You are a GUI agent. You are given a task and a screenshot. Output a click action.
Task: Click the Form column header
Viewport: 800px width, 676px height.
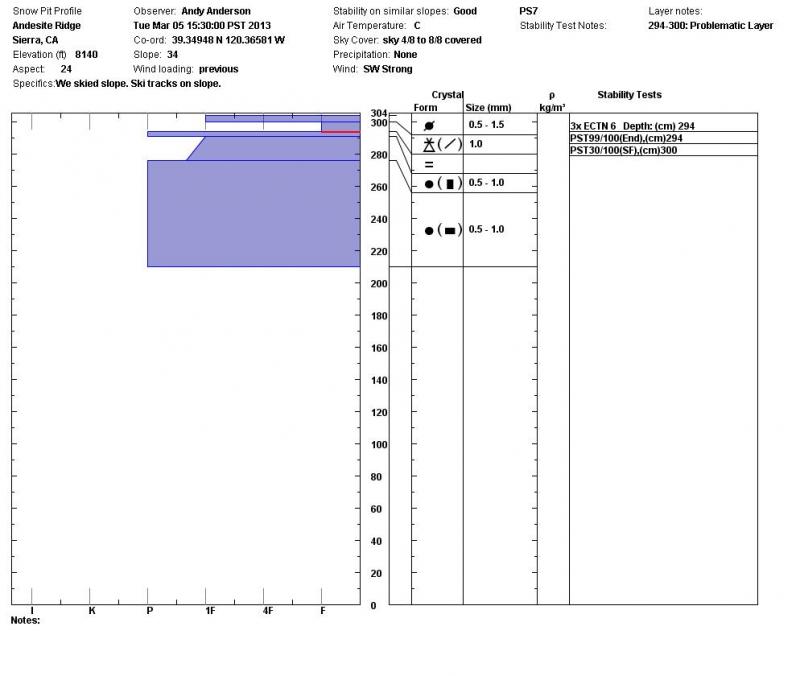[425, 107]
